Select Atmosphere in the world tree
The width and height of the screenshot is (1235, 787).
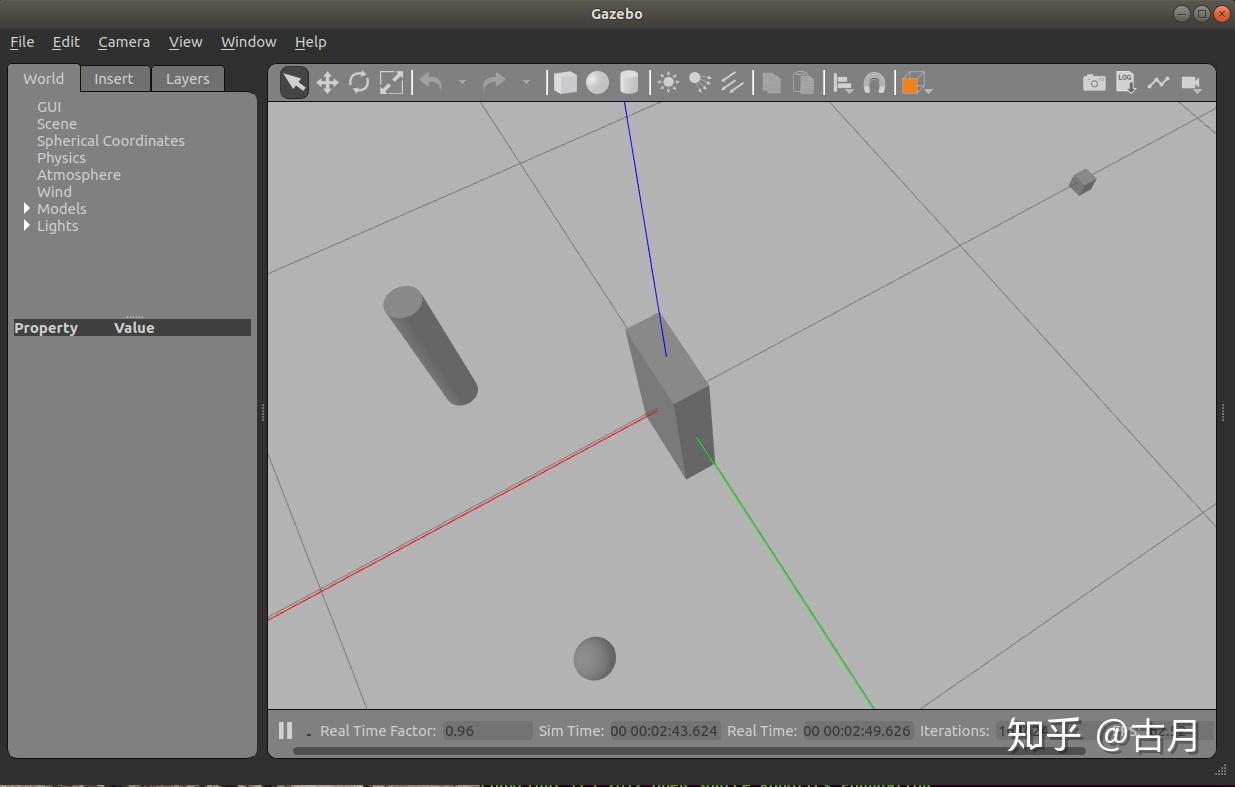tap(79, 175)
